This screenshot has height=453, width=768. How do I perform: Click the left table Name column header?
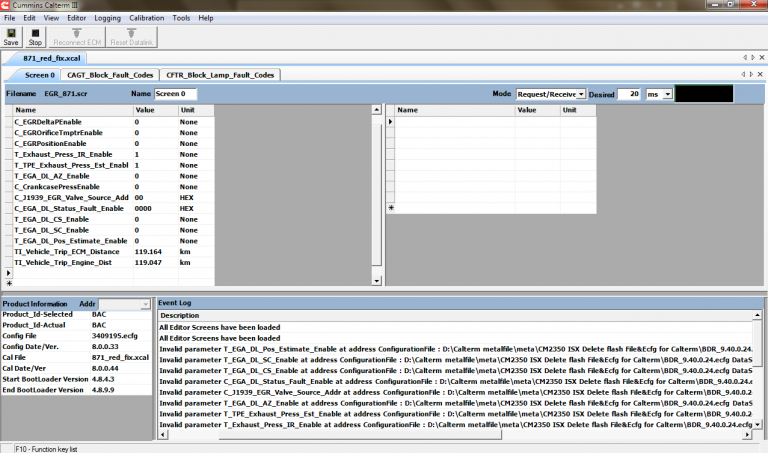pyautogui.click(x=72, y=110)
